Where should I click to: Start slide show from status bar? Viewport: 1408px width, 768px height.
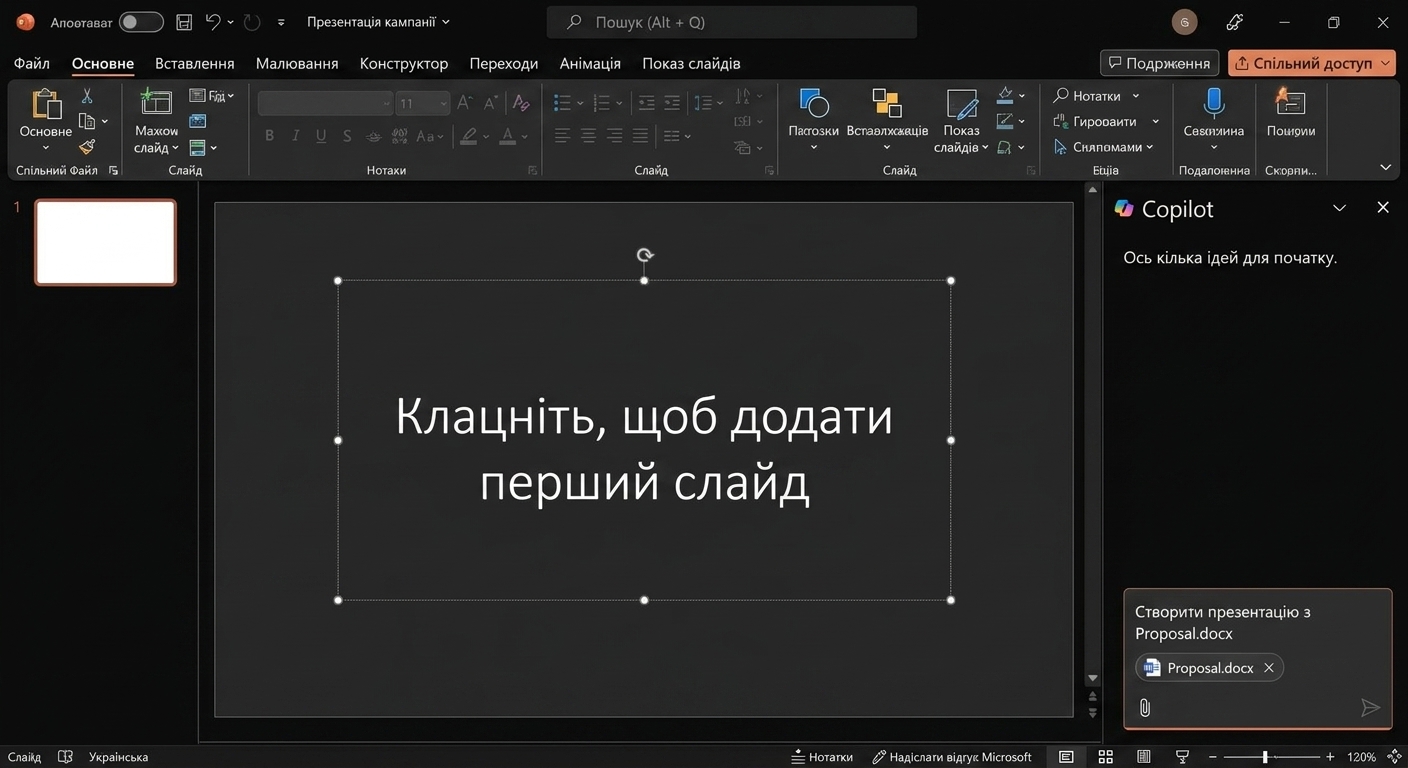[x=1182, y=757]
